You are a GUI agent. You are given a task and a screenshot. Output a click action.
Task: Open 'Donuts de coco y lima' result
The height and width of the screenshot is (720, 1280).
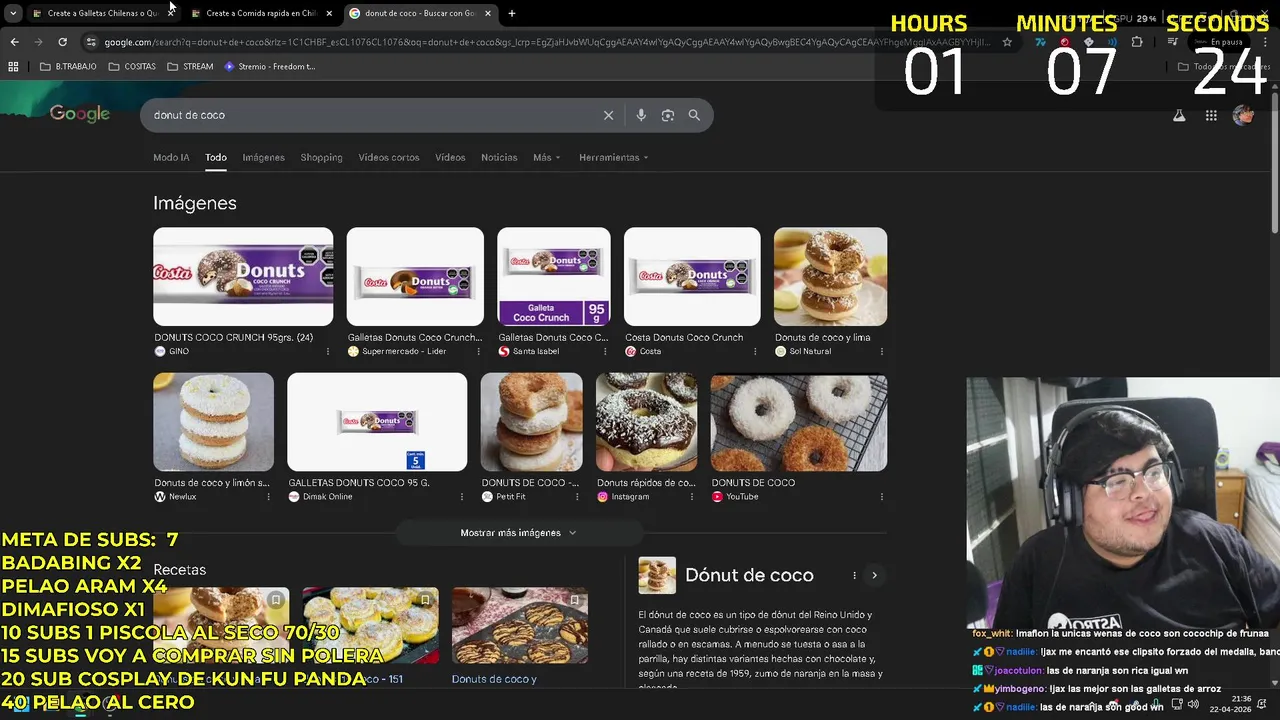(822, 338)
